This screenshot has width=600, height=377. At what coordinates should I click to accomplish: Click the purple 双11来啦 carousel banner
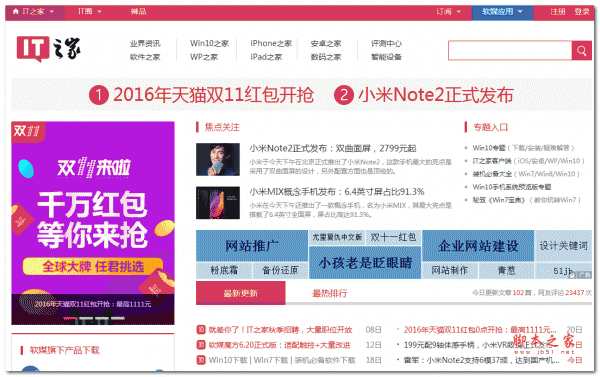pos(93,223)
